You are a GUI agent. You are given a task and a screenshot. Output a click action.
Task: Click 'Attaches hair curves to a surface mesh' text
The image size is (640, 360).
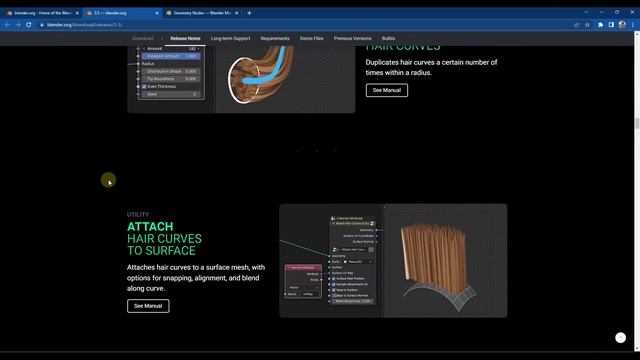click(x=196, y=278)
